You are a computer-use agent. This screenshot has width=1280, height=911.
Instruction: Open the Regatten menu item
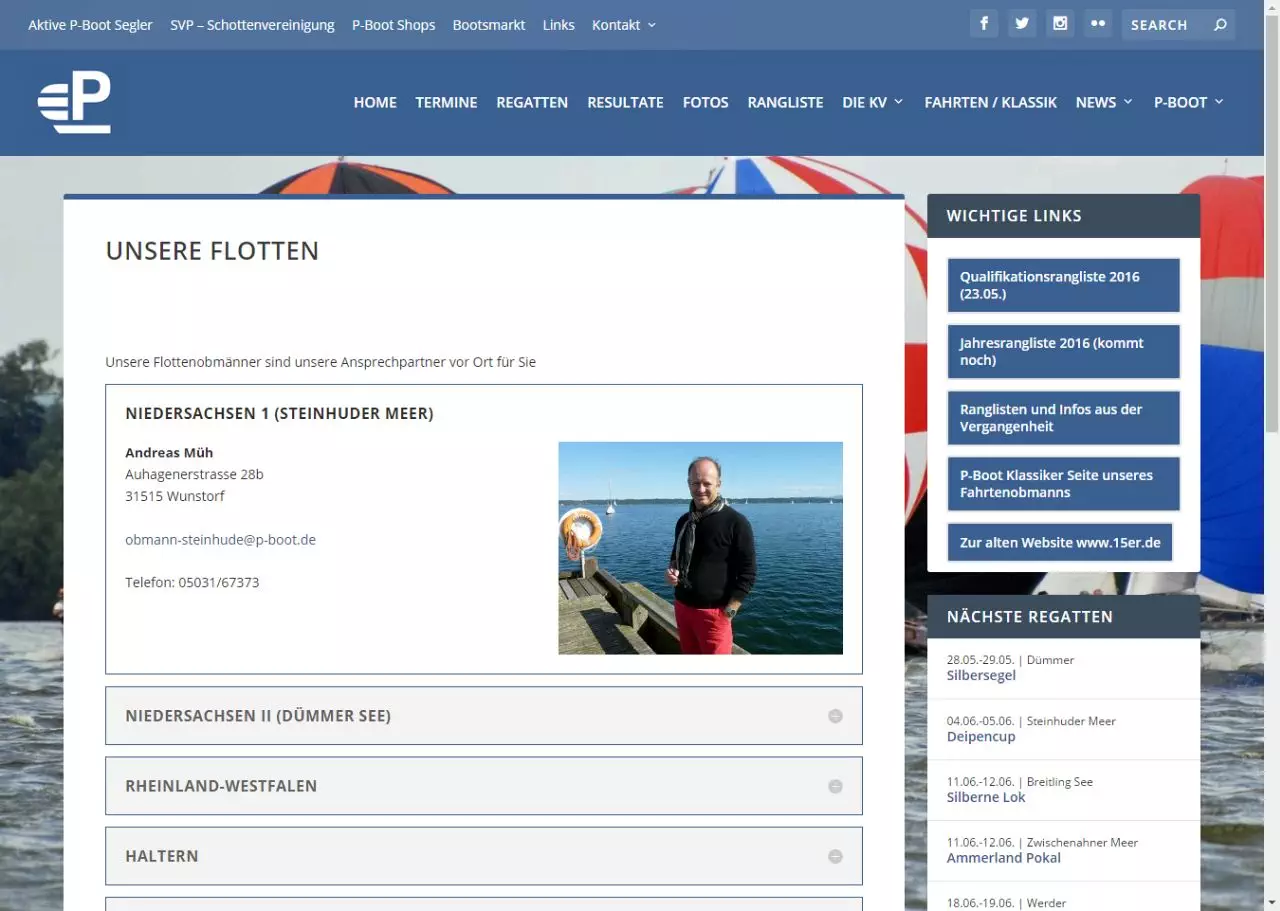[x=532, y=102]
